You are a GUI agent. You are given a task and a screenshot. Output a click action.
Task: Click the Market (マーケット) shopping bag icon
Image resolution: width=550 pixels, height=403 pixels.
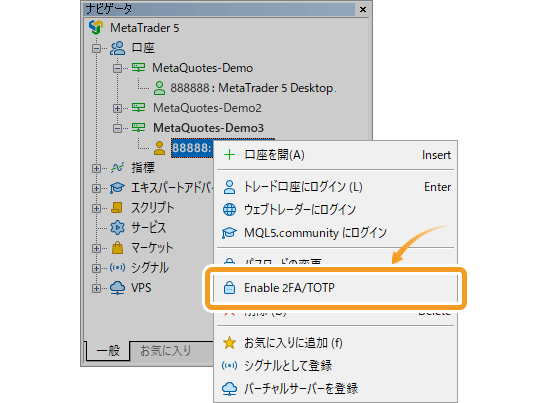click(x=117, y=248)
